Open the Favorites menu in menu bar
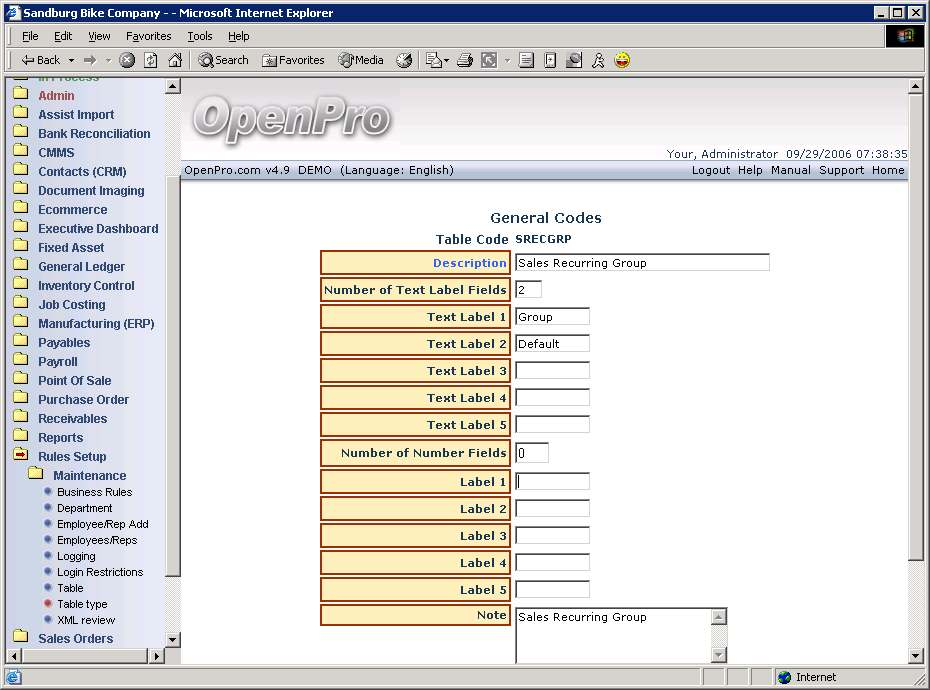Viewport: 930px width, 690px height. 148,36
